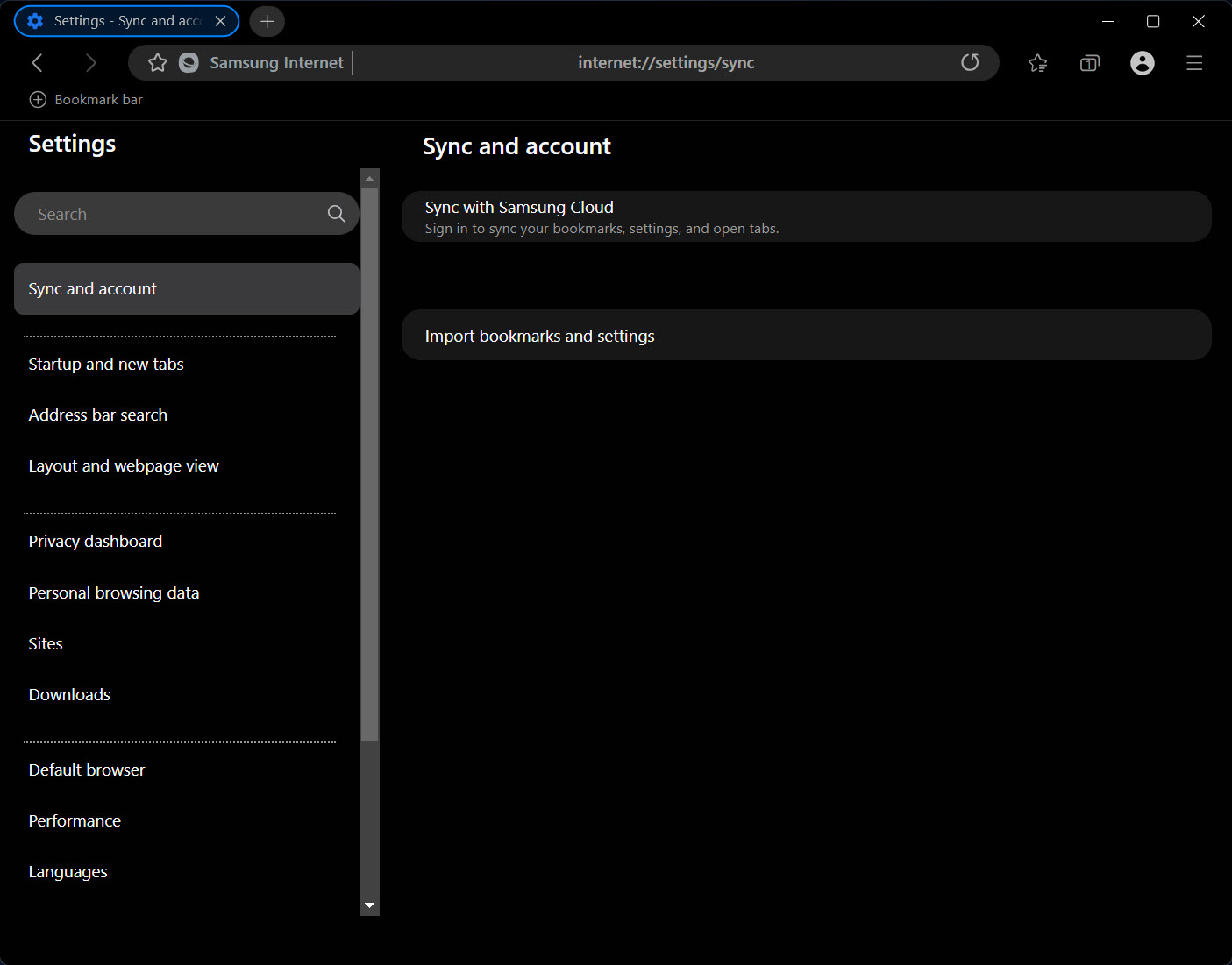This screenshot has height=965, width=1232.
Task: Open the hamburger main menu
Action: [x=1193, y=63]
